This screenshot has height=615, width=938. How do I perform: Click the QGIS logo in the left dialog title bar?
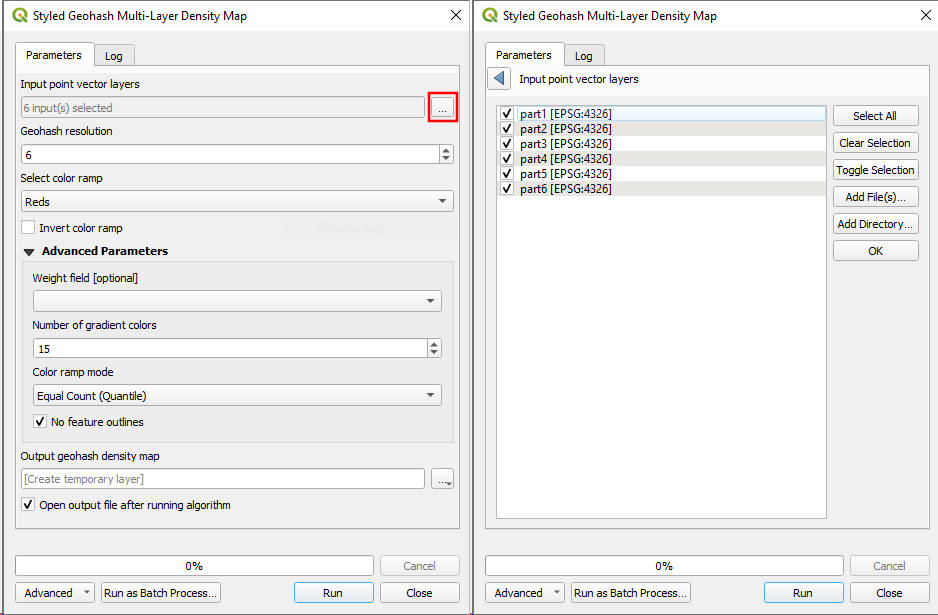(20, 16)
